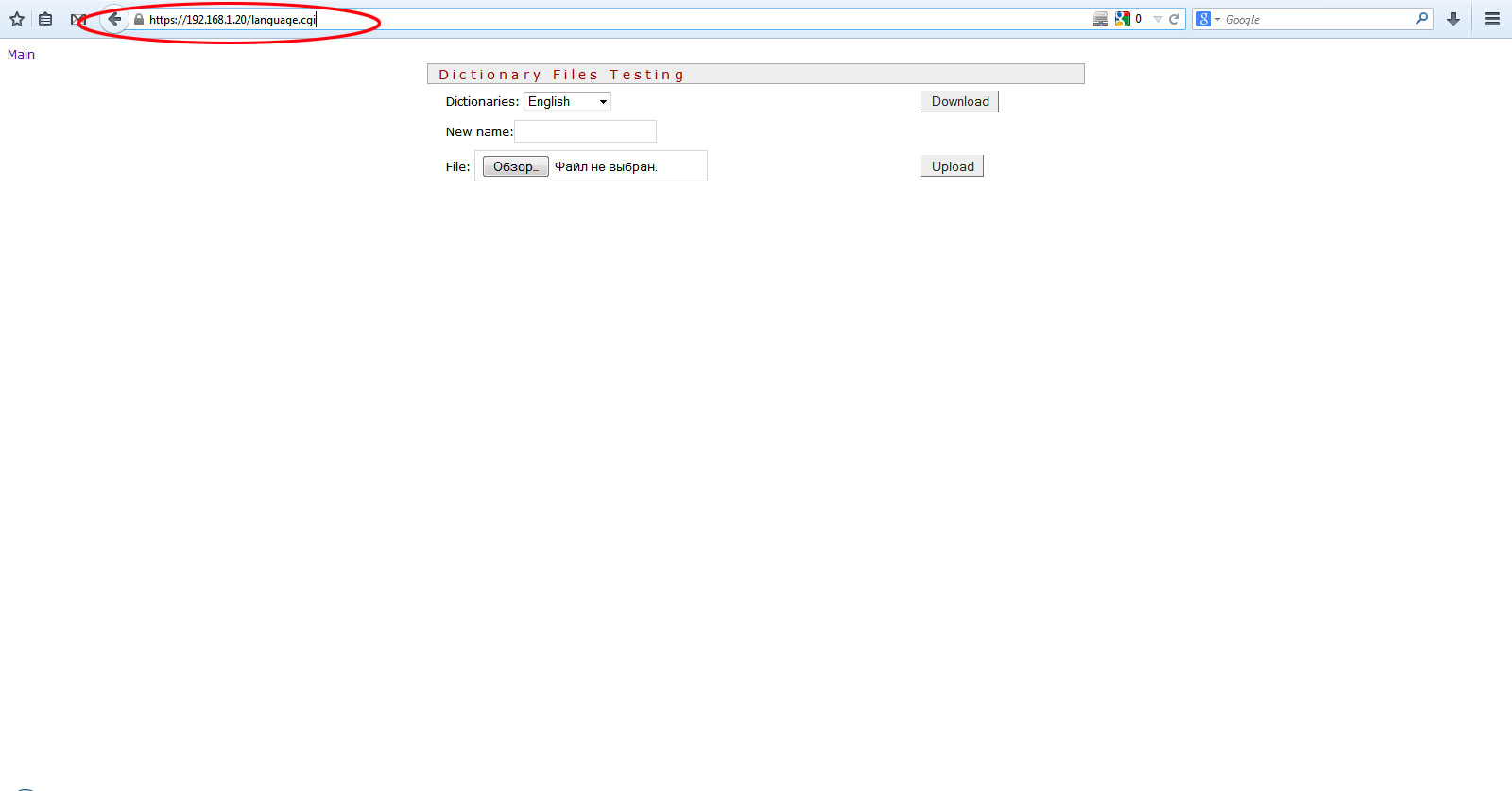This screenshot has height=791, width=1512.
Task: Click the Gmail envelope toolbar icon
Action: click(77, 19)
